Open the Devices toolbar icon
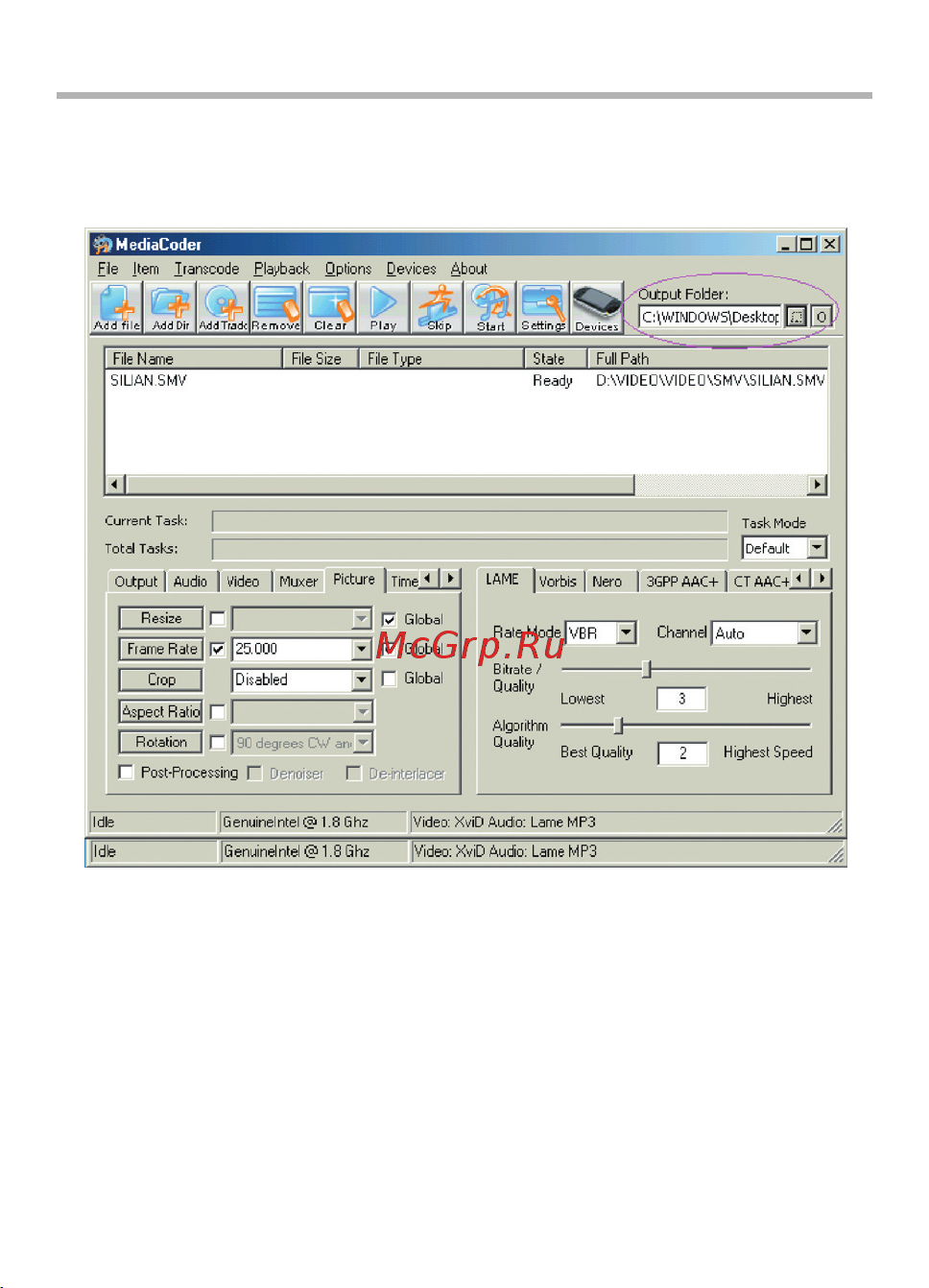Screen dimensions: 929x1288 [x=597, y=307]
